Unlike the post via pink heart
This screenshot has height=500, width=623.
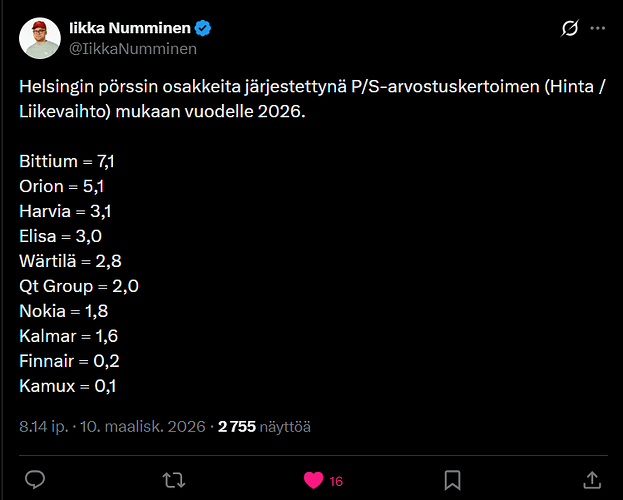(313, 480)
